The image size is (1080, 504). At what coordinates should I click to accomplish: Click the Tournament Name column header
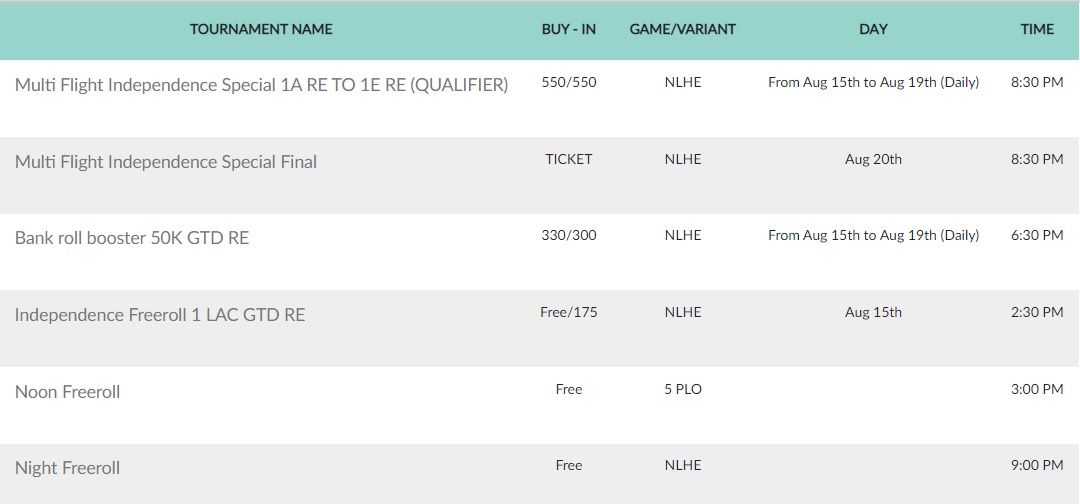coord(261,30)
